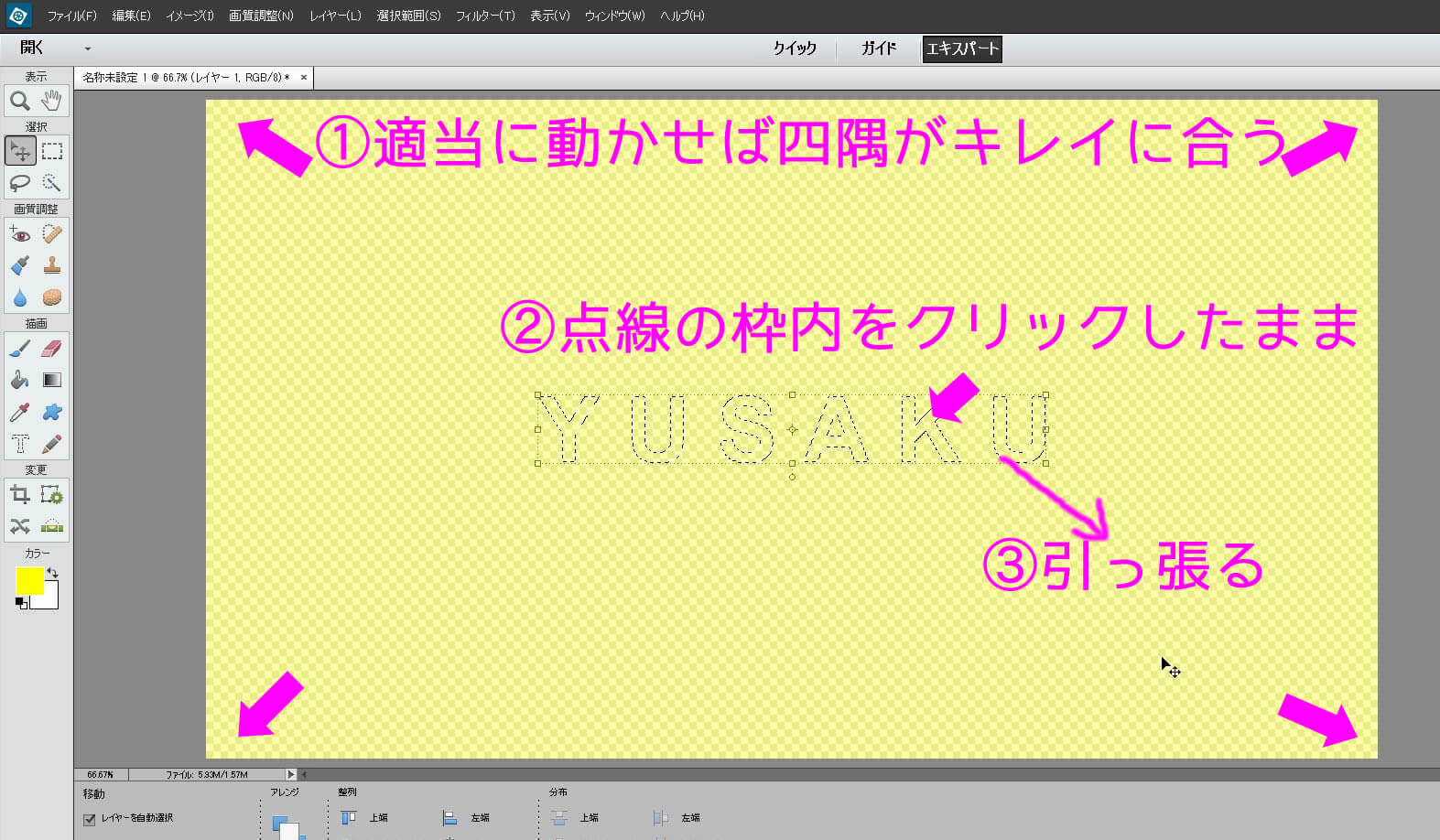Pick the Crop tool
The image size is (1440, 840).
(x=19, y=495)
